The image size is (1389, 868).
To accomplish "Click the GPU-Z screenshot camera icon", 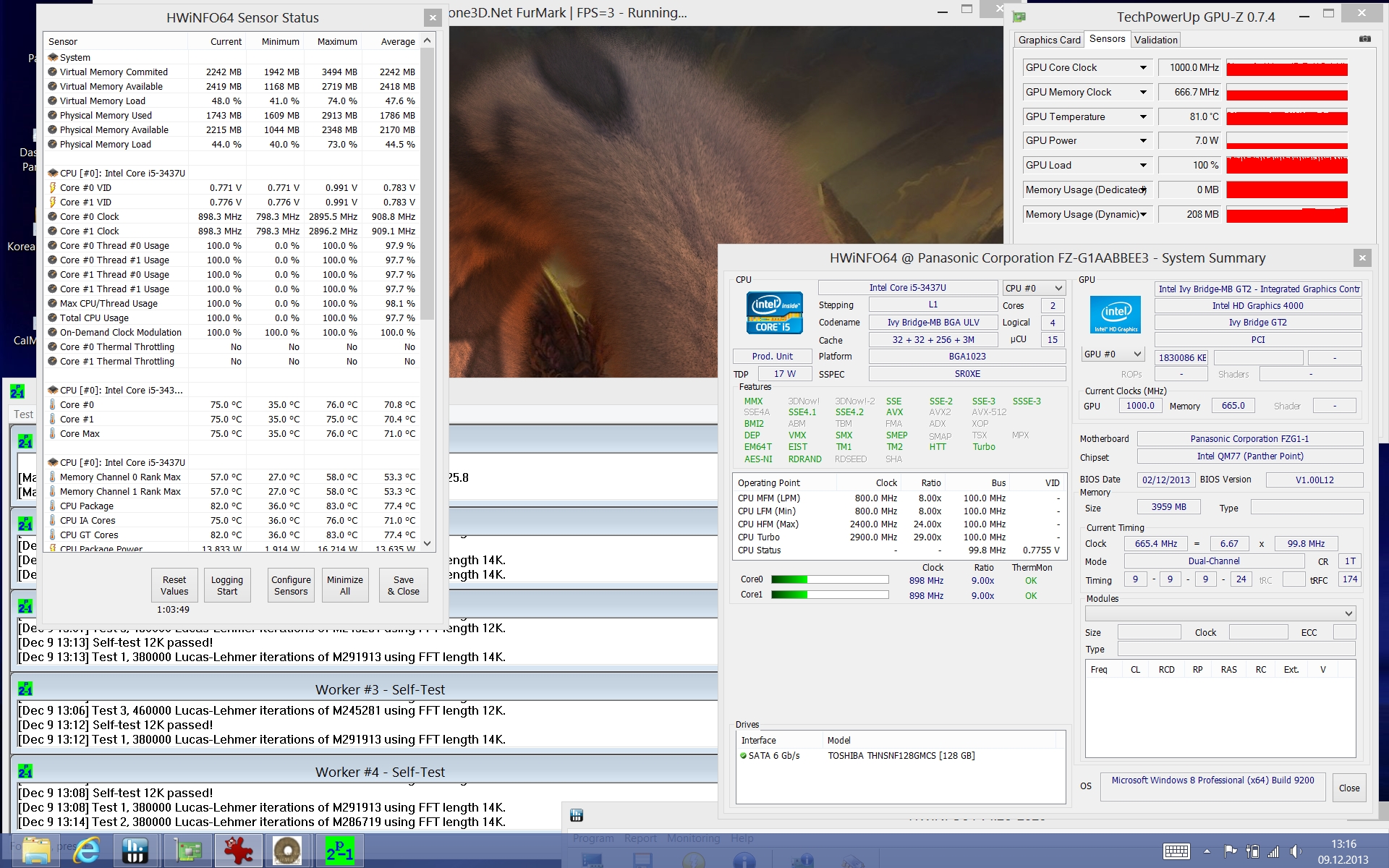I will 1364,39.
